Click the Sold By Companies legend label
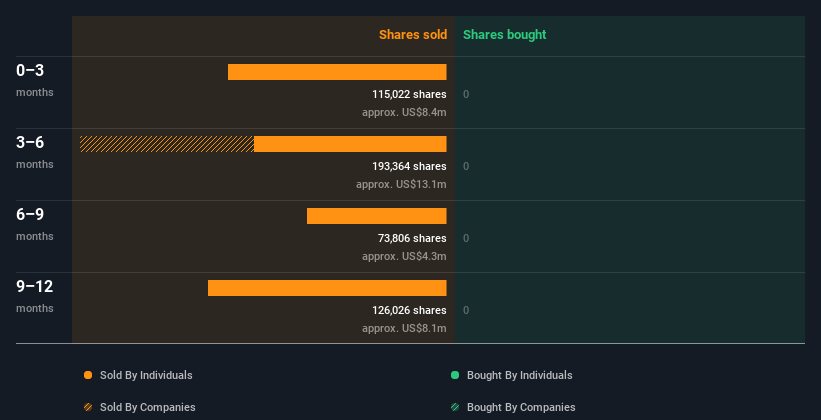Image resolution: width=821 pixels, height=420 pixels. pos(148,407)
